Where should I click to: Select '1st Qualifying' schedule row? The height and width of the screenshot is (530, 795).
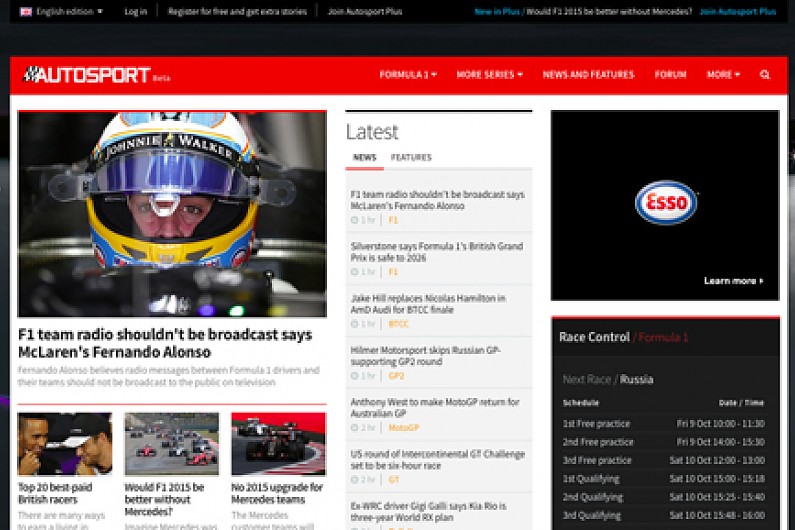[x=664, y=479]
